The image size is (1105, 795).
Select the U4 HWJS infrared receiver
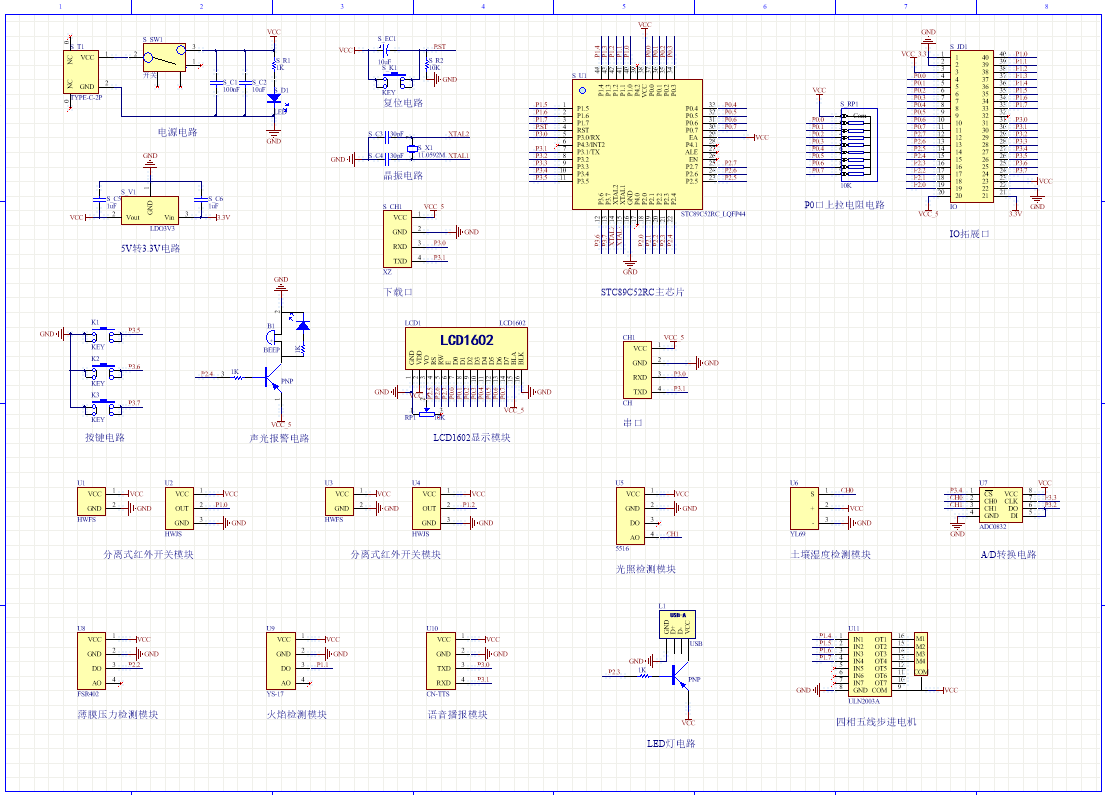pyautogui.click(x=427, y=508)
